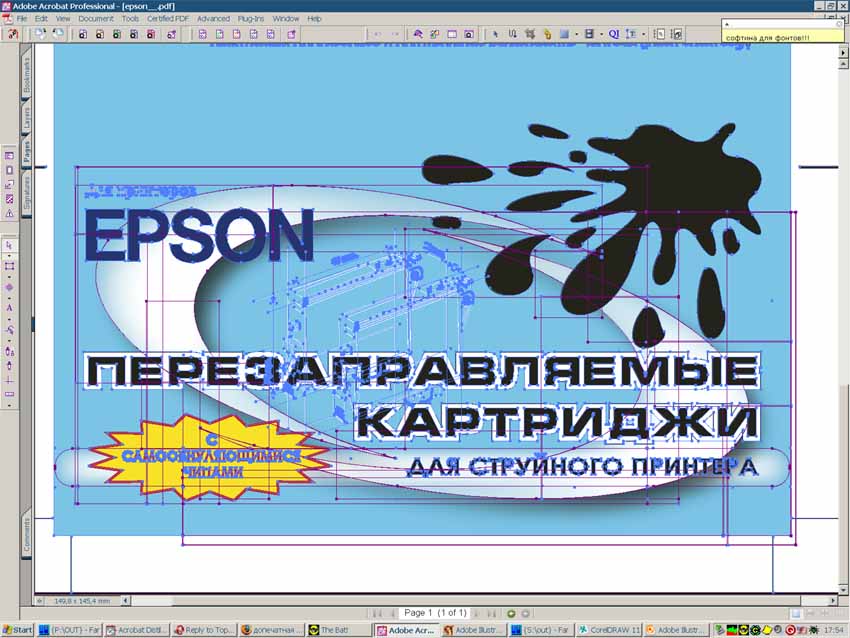Screen dimensions: 850x638
Task: Switch to the {P:\OUT} - Far taskbar window
Action: coord(70,630)
